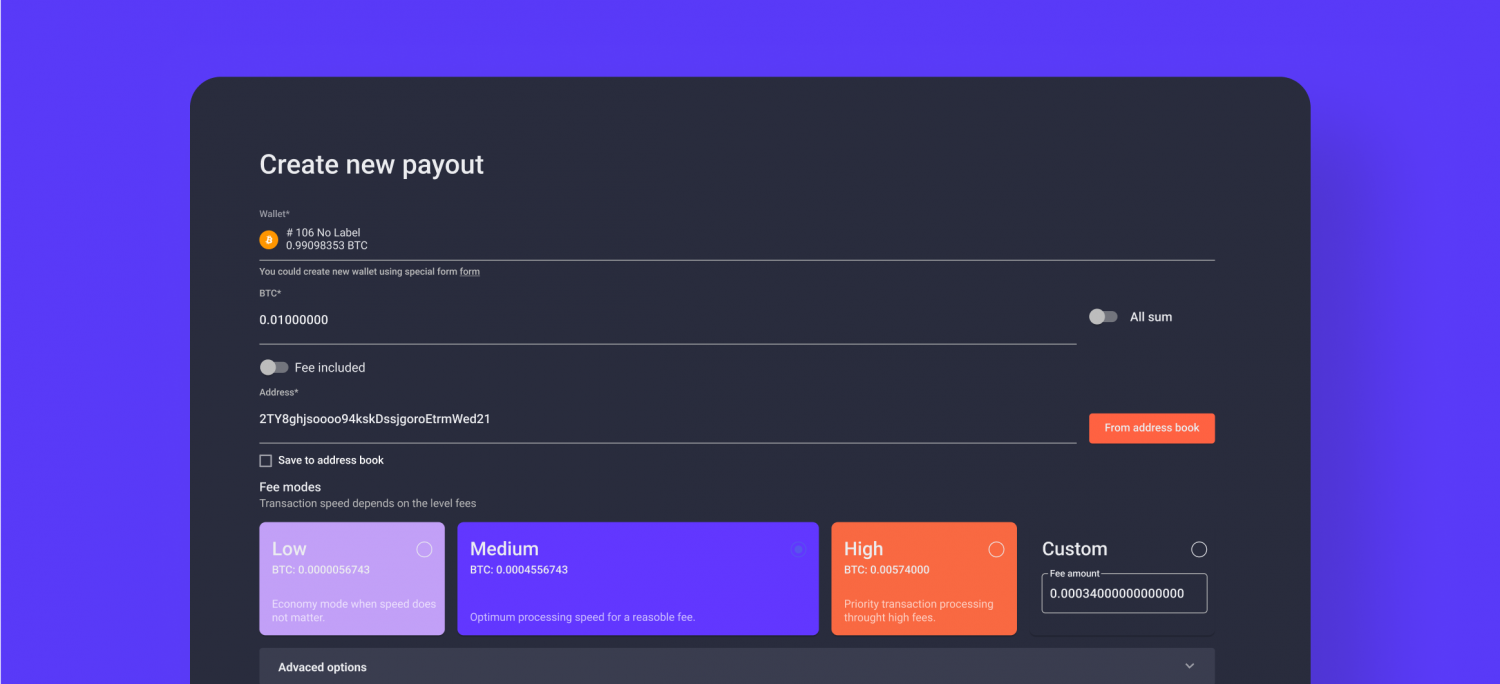This screenshot has height=684, width=1500.
Task: Click the Create new payout heading
Action: pyautogui.click(x=371, y=165)
